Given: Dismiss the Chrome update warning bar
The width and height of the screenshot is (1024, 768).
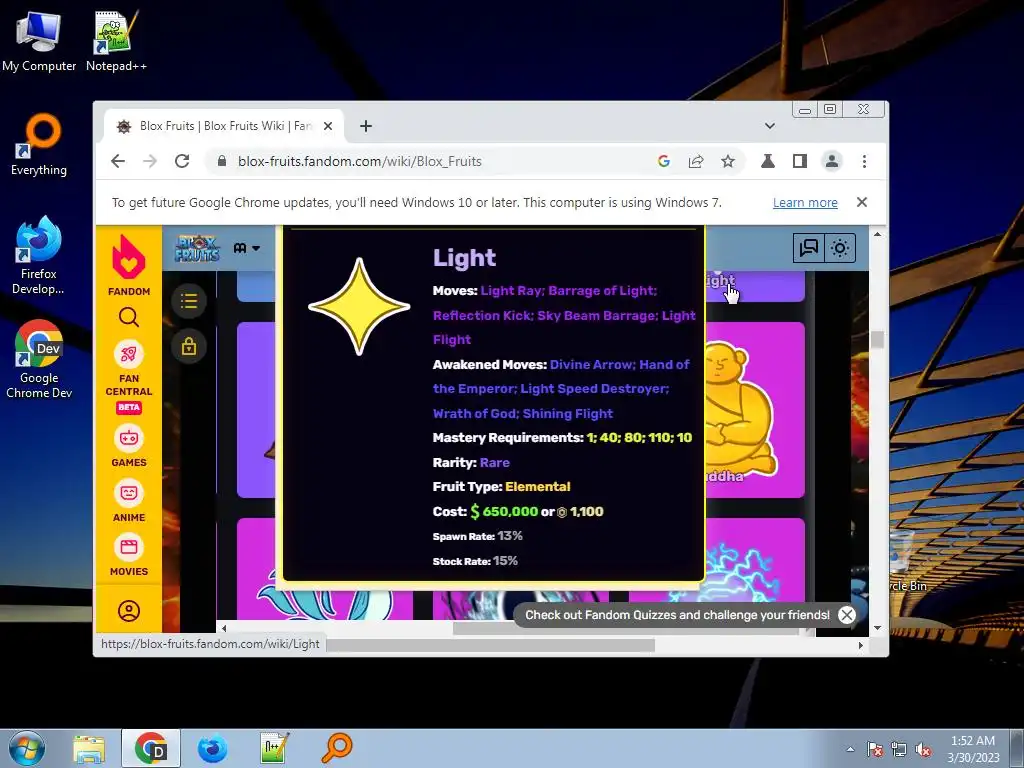Looking at the screenshot, I should tap(862, 202).
